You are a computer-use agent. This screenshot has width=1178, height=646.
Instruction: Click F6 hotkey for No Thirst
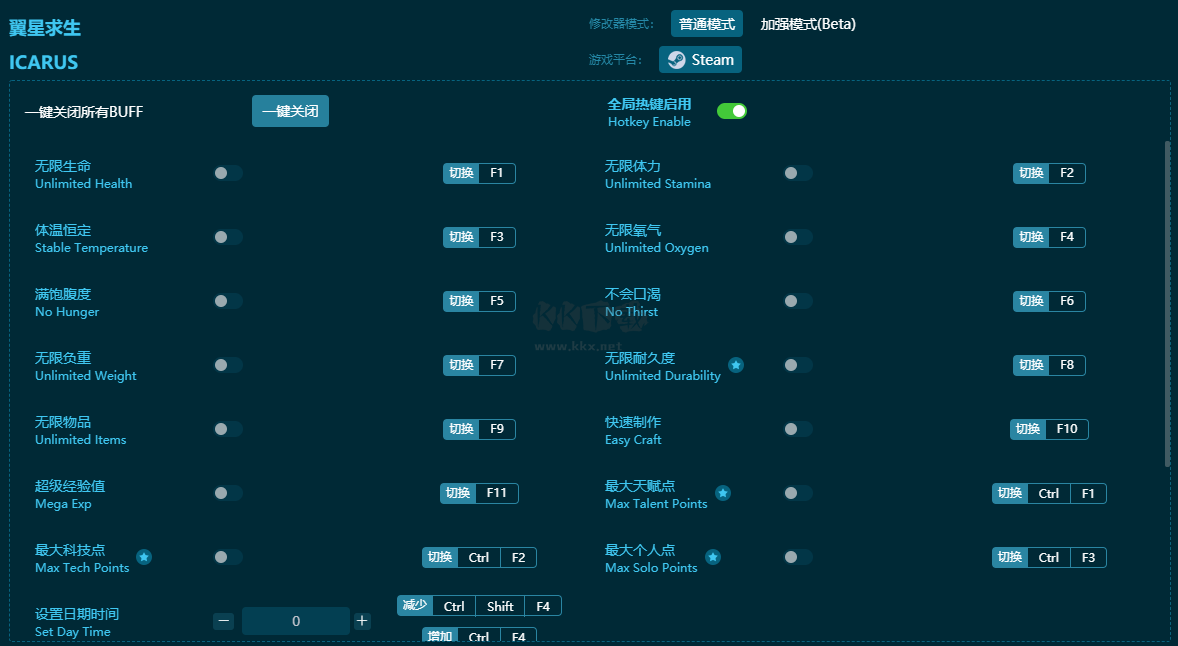(x=1067, y=301)
